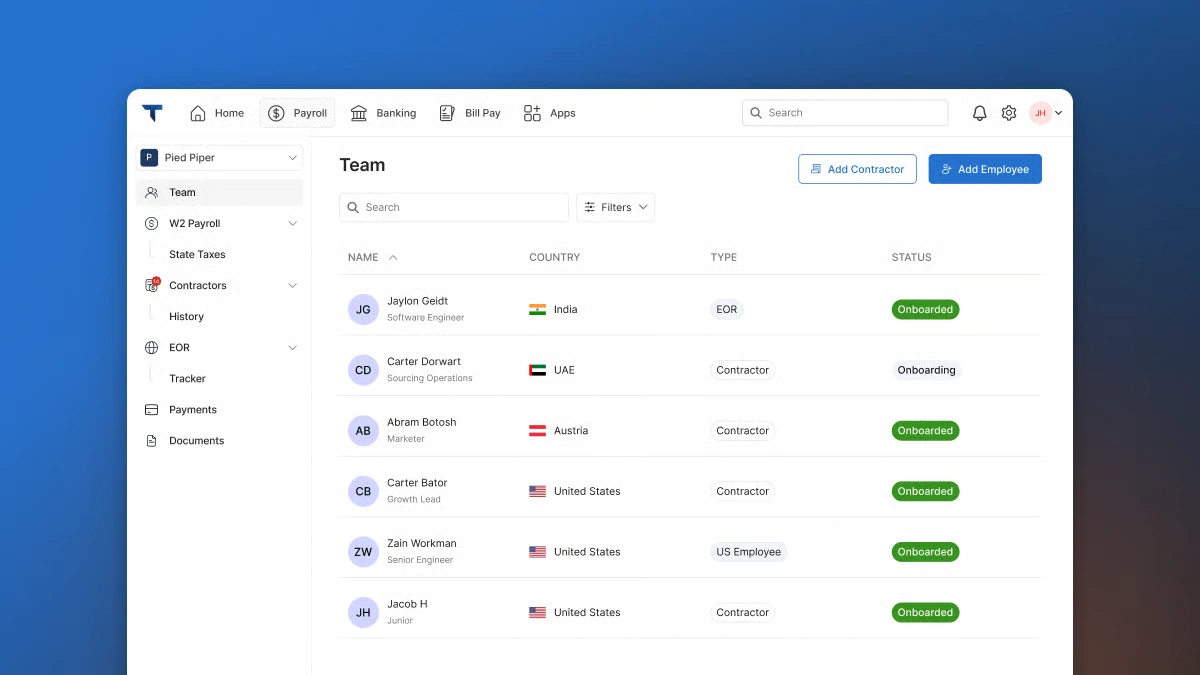Image resolution: width=1200 pixels, height=675 pixels.
Task: Click Contractor tag in Abram Botosh row
Action: (742, 430)
